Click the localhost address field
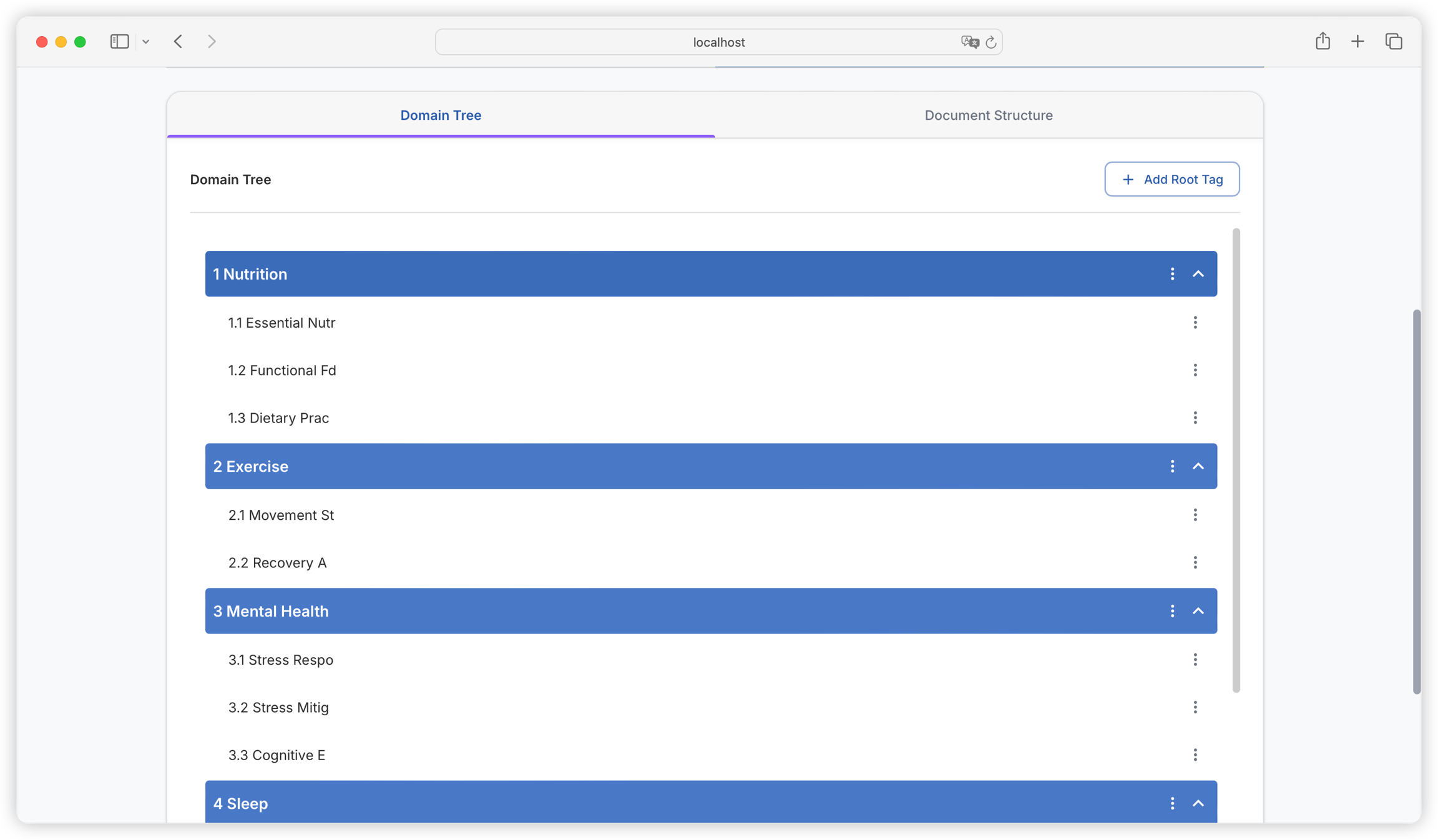Image resolution: width=1438 pixels, height=840 pixels. point(718,42)
